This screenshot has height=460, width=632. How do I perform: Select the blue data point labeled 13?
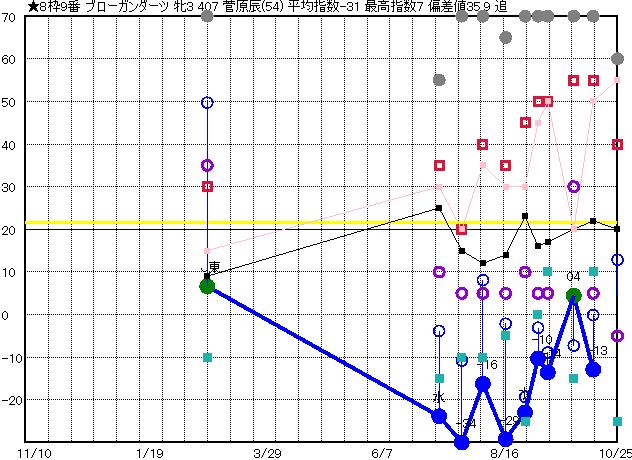(593, 369)
